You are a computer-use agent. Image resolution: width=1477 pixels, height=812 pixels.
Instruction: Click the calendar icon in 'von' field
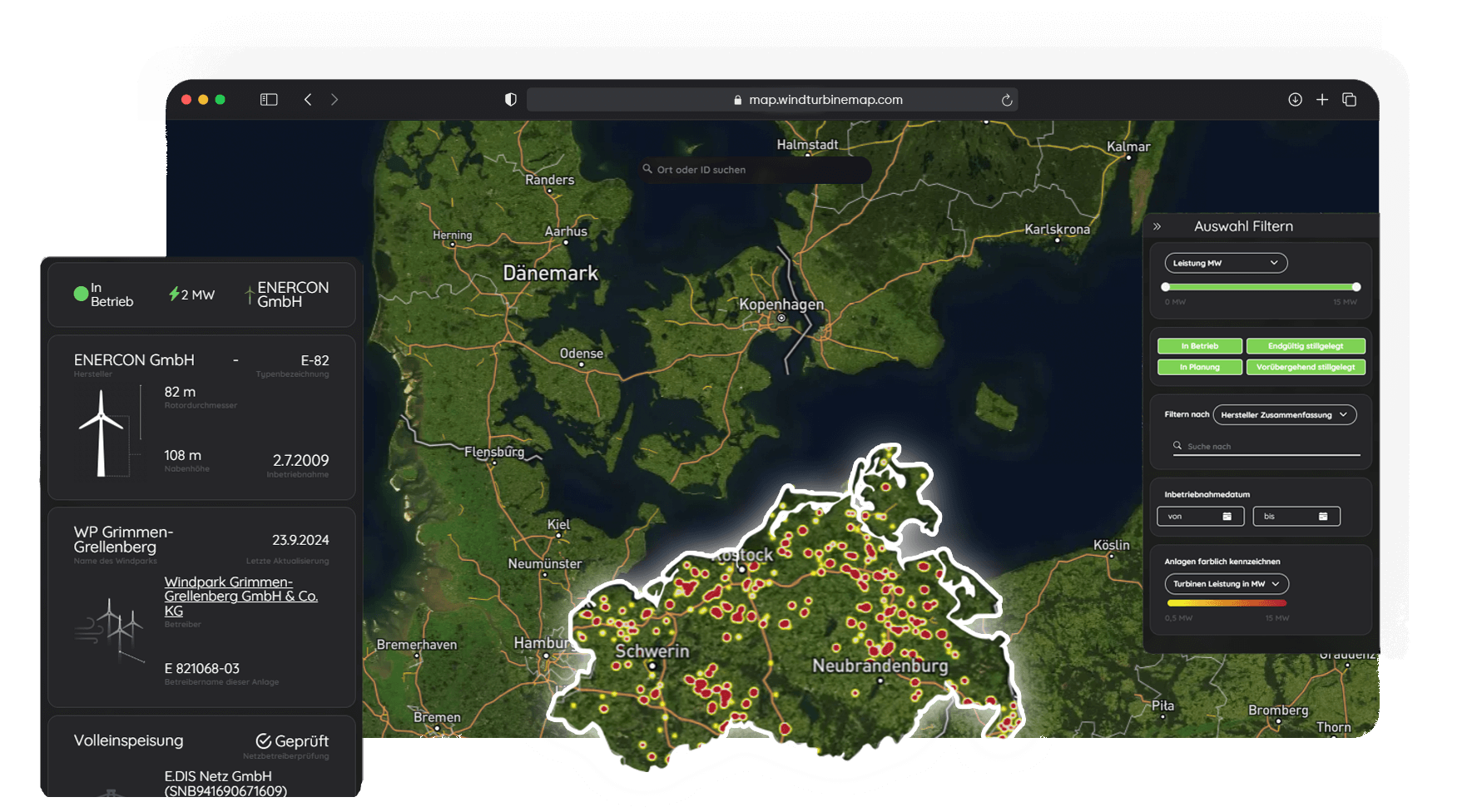[x=1227, y=517]
